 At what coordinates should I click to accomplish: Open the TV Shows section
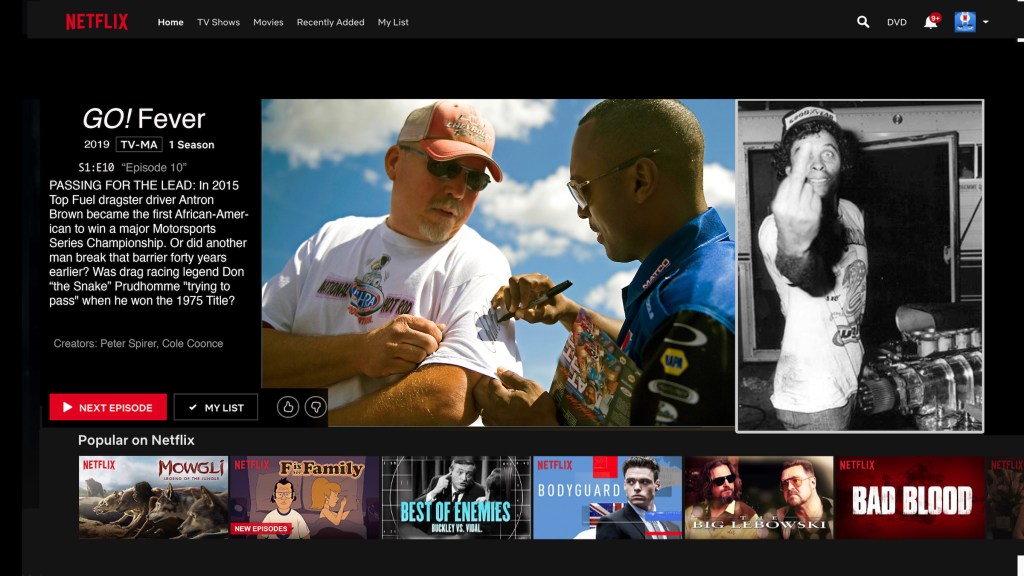point(218,22)
